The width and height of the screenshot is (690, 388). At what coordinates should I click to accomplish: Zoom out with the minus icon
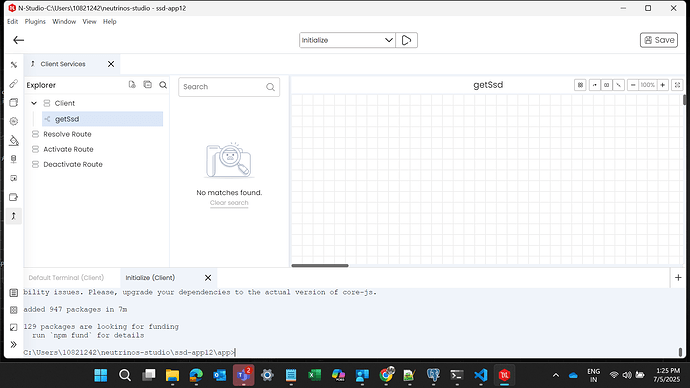coord(633,85)
